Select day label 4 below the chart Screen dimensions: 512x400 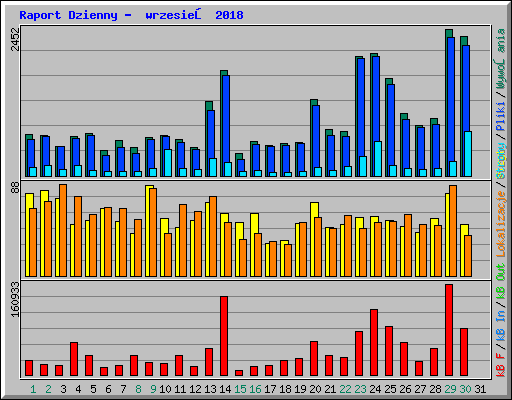pyautogui.click(x=78, y=389)
